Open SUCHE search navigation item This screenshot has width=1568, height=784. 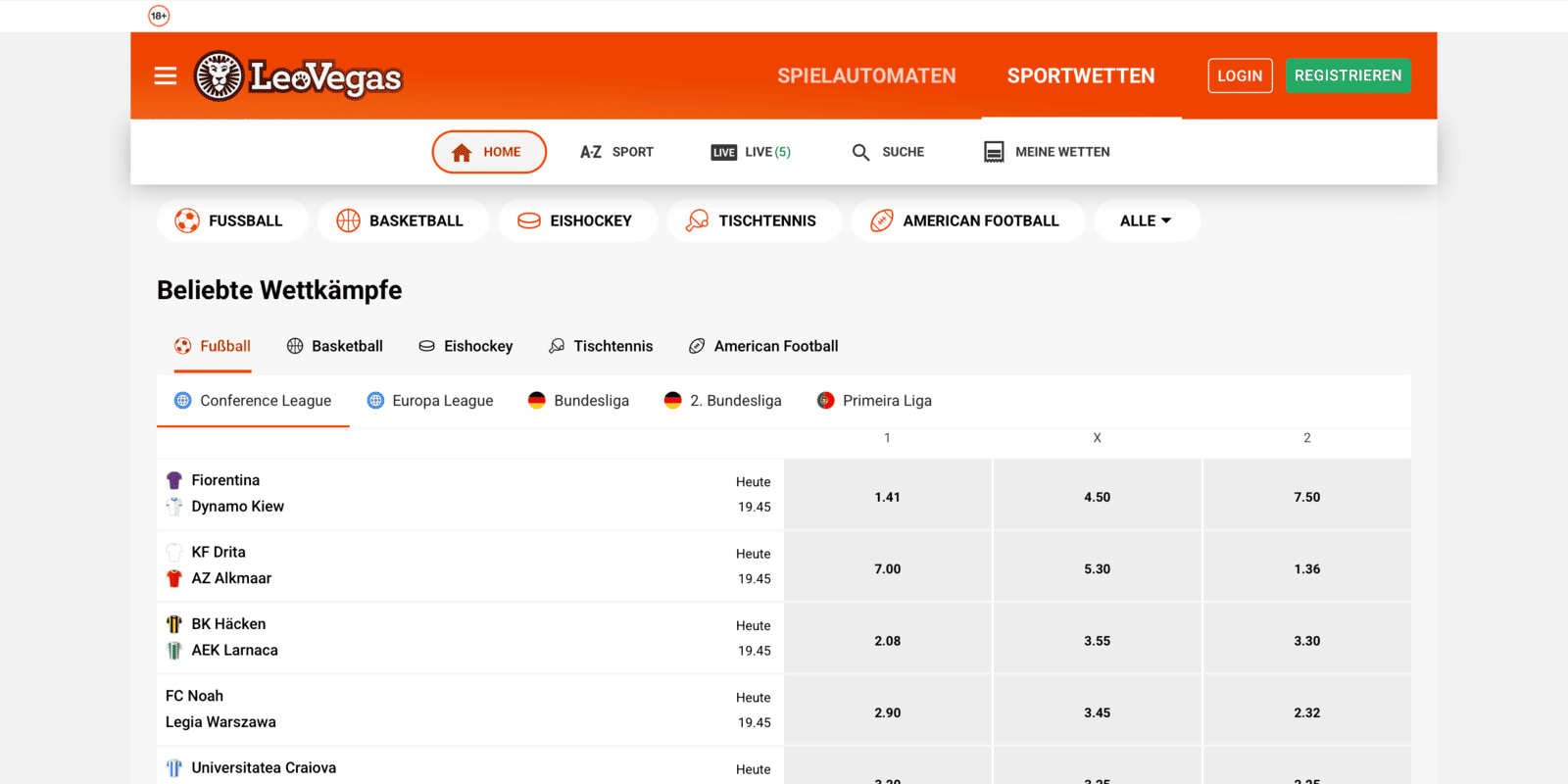888,152
